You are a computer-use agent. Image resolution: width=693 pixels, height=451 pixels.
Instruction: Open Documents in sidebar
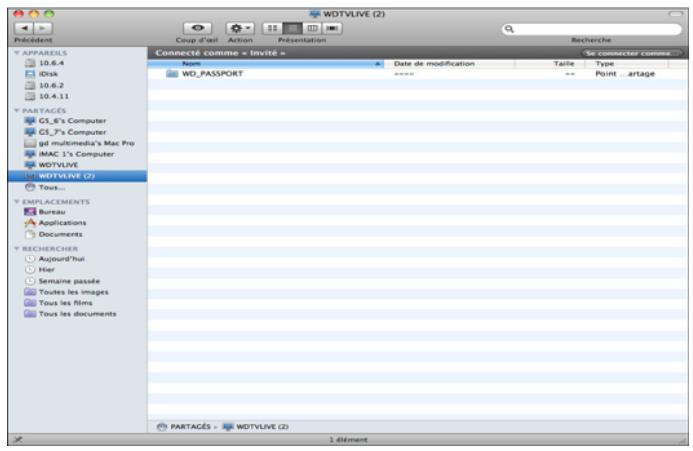pos(53,234)
